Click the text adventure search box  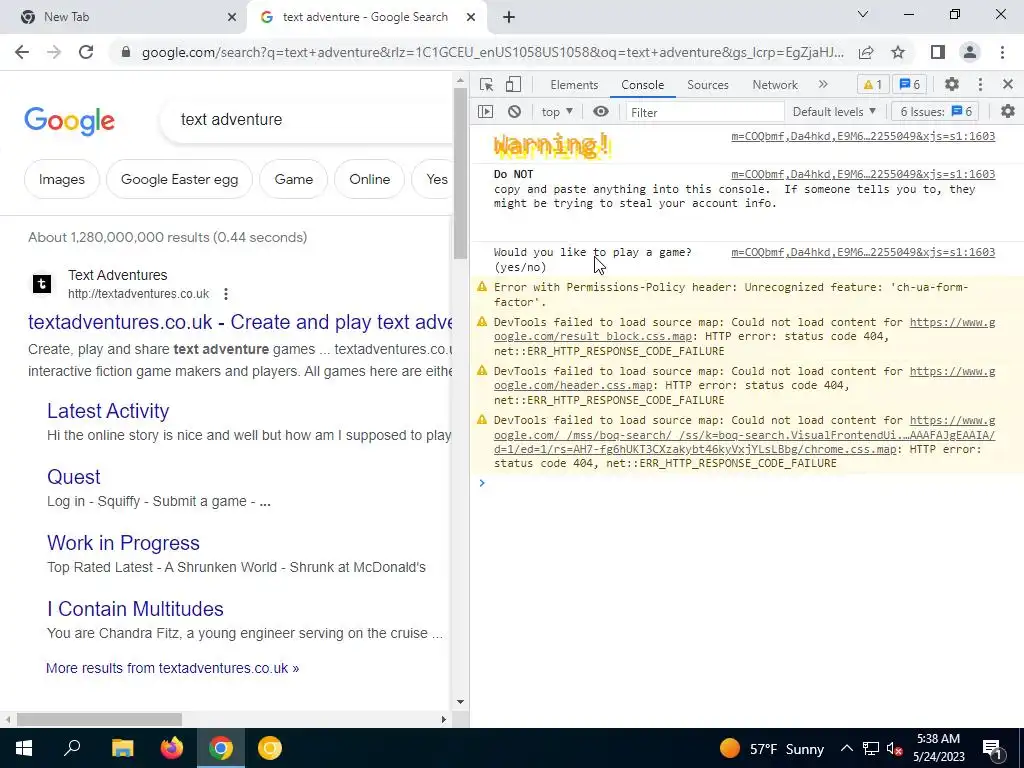click(x=307, y=120)
